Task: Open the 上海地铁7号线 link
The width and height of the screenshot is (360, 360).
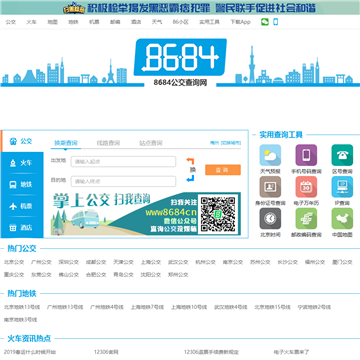Action: [x=148, y=307]
